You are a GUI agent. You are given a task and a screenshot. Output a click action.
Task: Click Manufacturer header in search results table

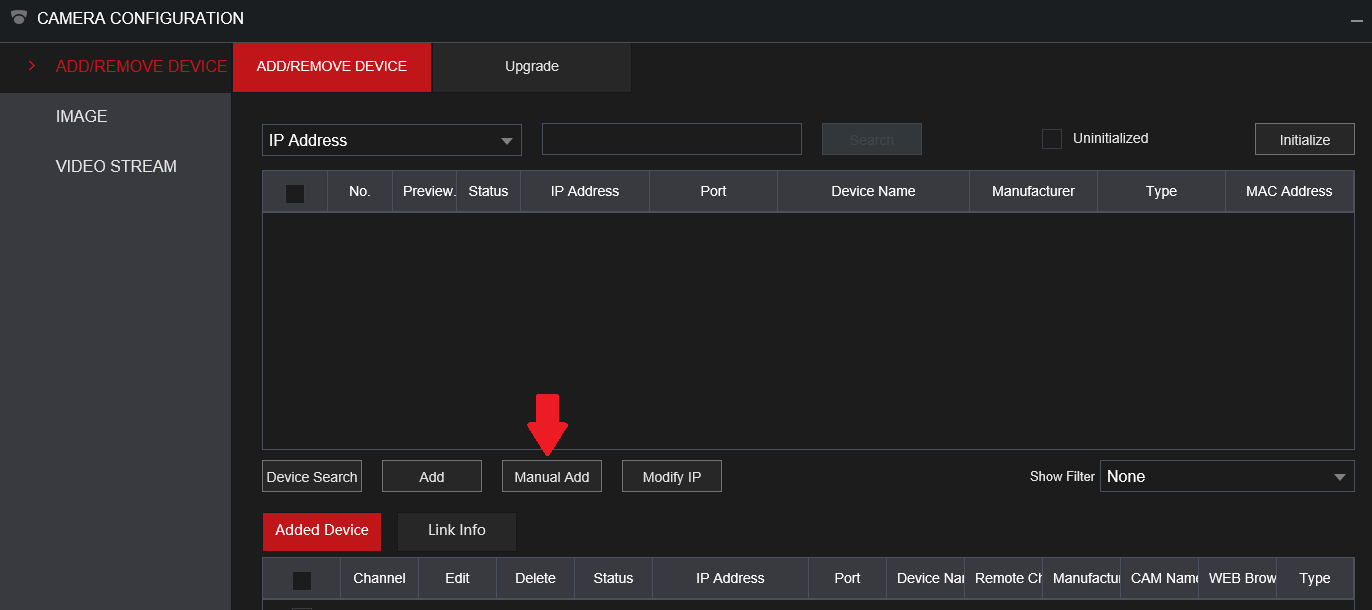click(1033, 191)
